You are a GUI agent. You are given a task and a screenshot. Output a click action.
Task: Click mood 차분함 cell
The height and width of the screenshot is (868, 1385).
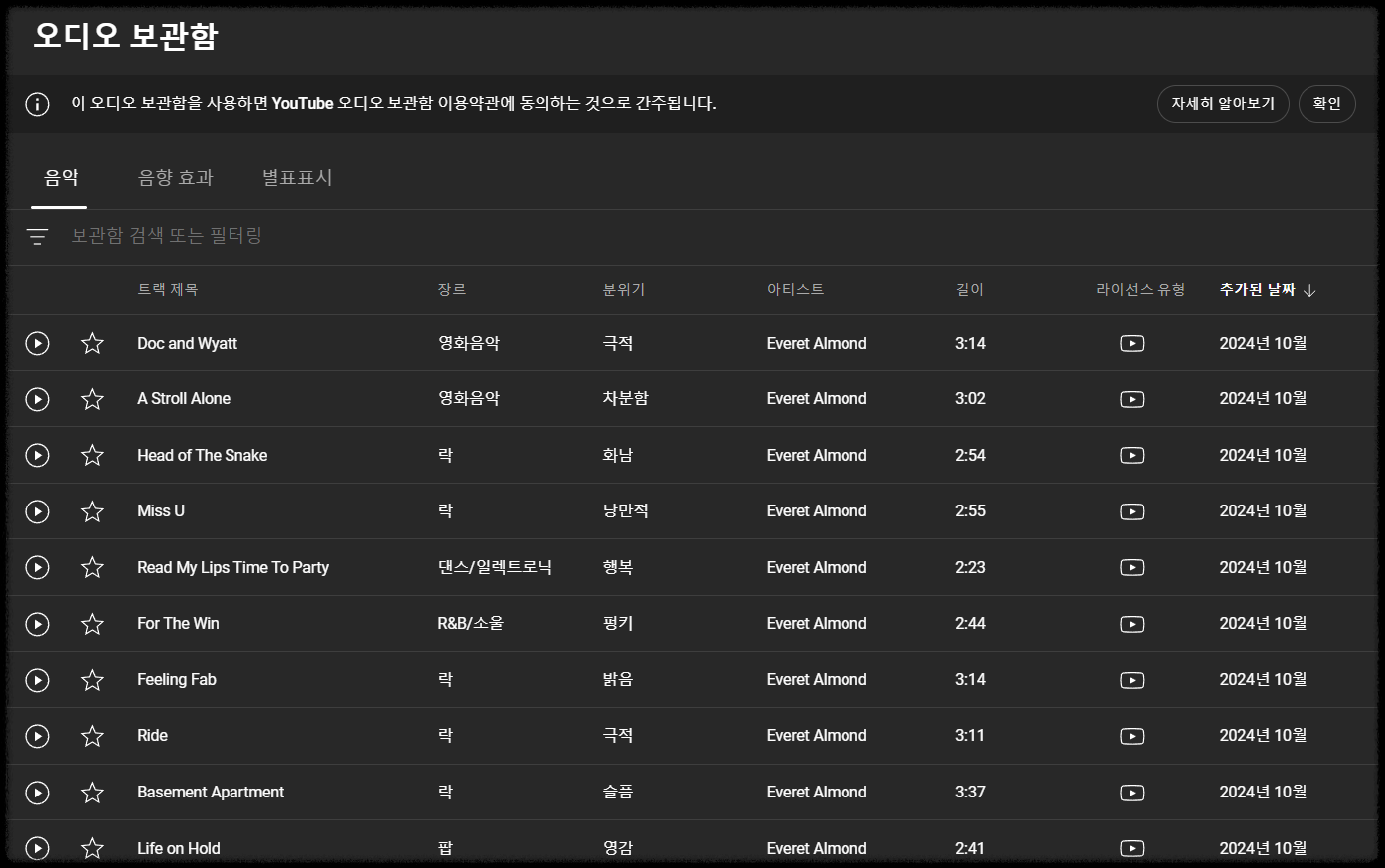coord(626,399)
